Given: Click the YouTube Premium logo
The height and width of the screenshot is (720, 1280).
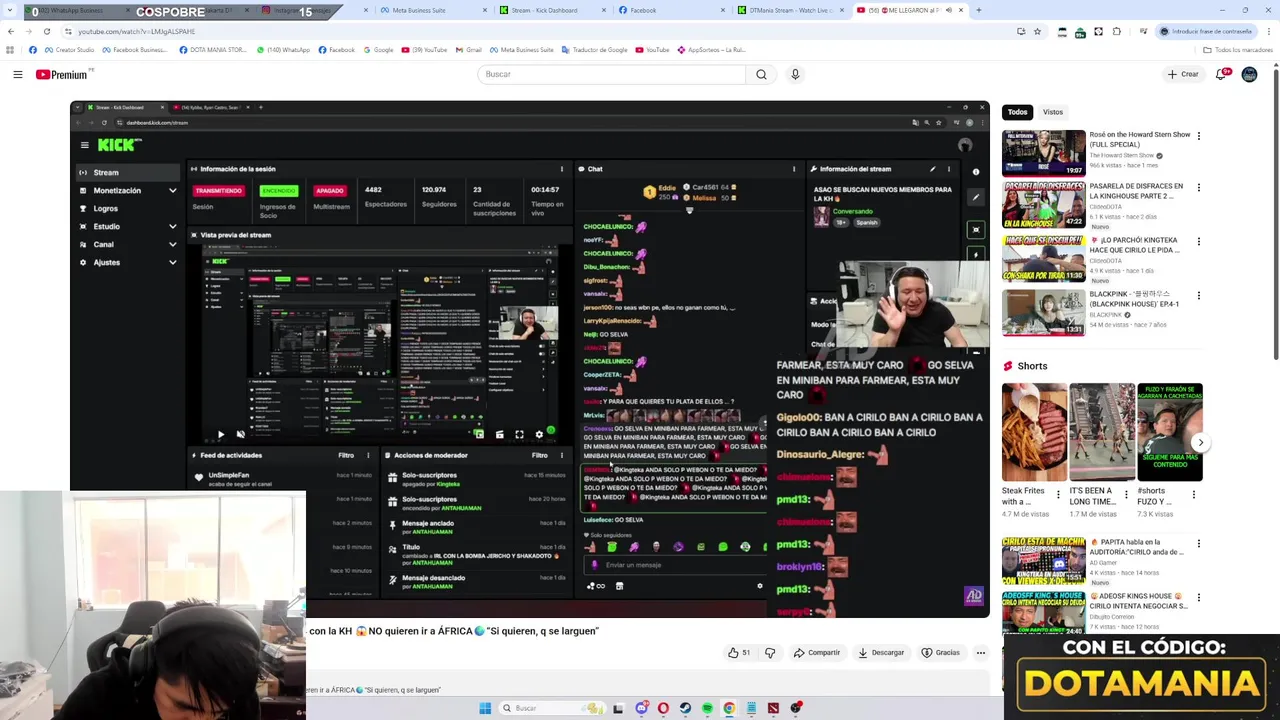Looking at the screenshot, I should [x=63, y=74].
